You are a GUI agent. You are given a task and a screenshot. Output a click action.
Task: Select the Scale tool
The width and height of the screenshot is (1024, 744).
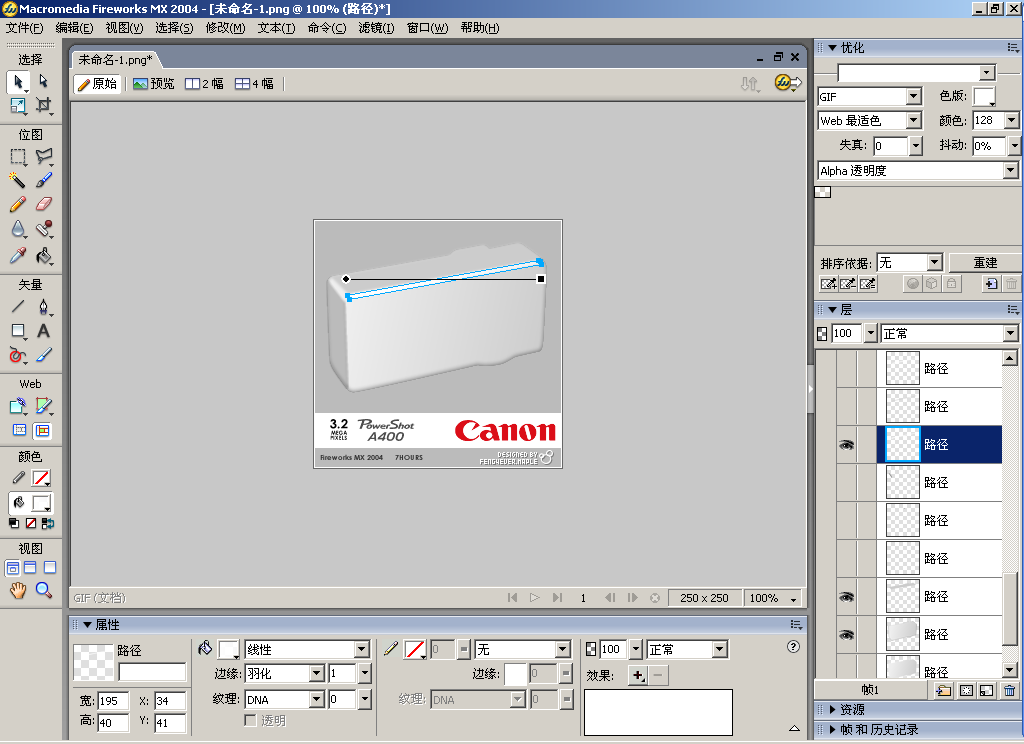(x=18, y=105)
